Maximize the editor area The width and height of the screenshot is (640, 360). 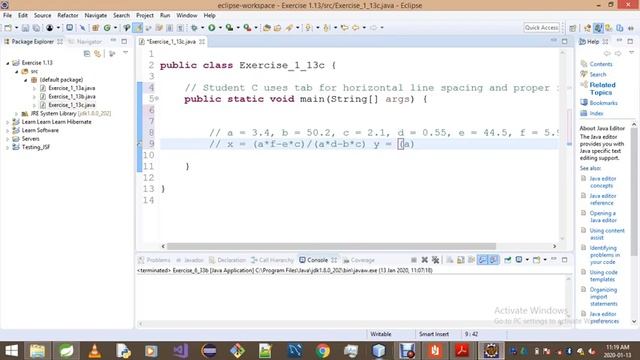pyautogui.click(x=564, y=41)
